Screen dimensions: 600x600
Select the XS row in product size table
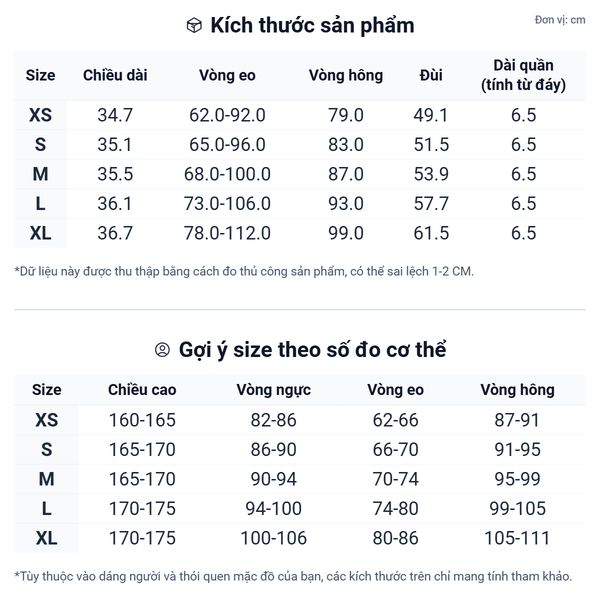coord(41,115)
